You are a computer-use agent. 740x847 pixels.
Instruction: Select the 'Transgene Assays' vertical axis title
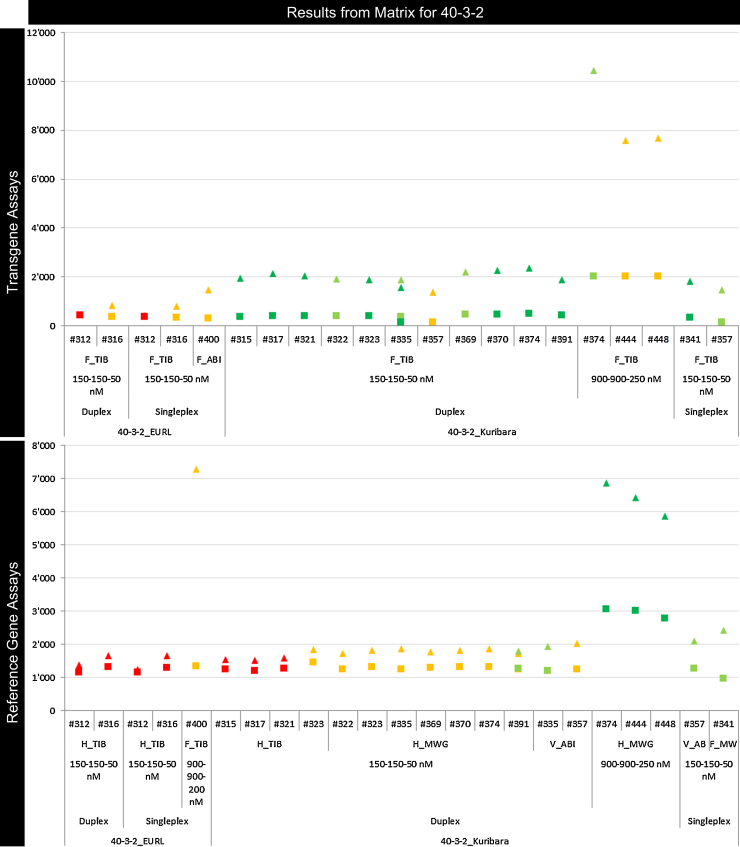coord(13,232)
